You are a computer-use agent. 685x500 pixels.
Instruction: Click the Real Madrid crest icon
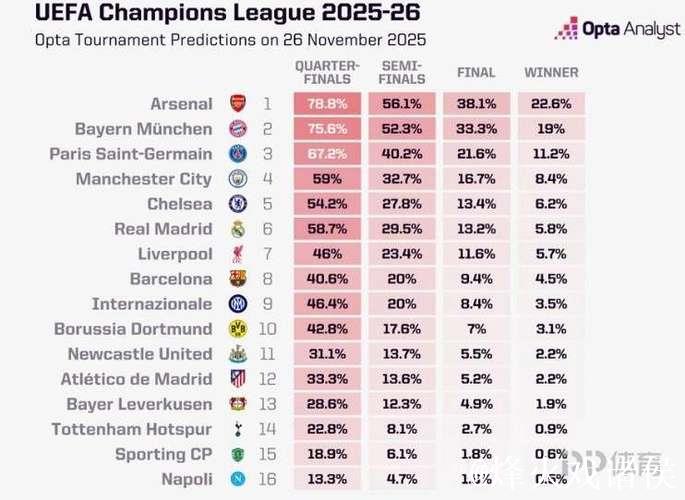237,229
